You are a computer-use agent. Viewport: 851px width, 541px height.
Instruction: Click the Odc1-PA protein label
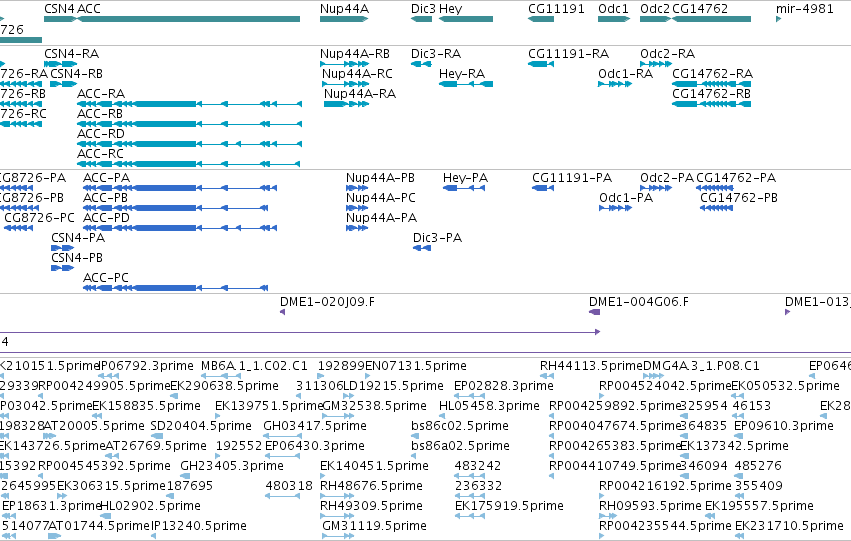(x=626, y=198)
